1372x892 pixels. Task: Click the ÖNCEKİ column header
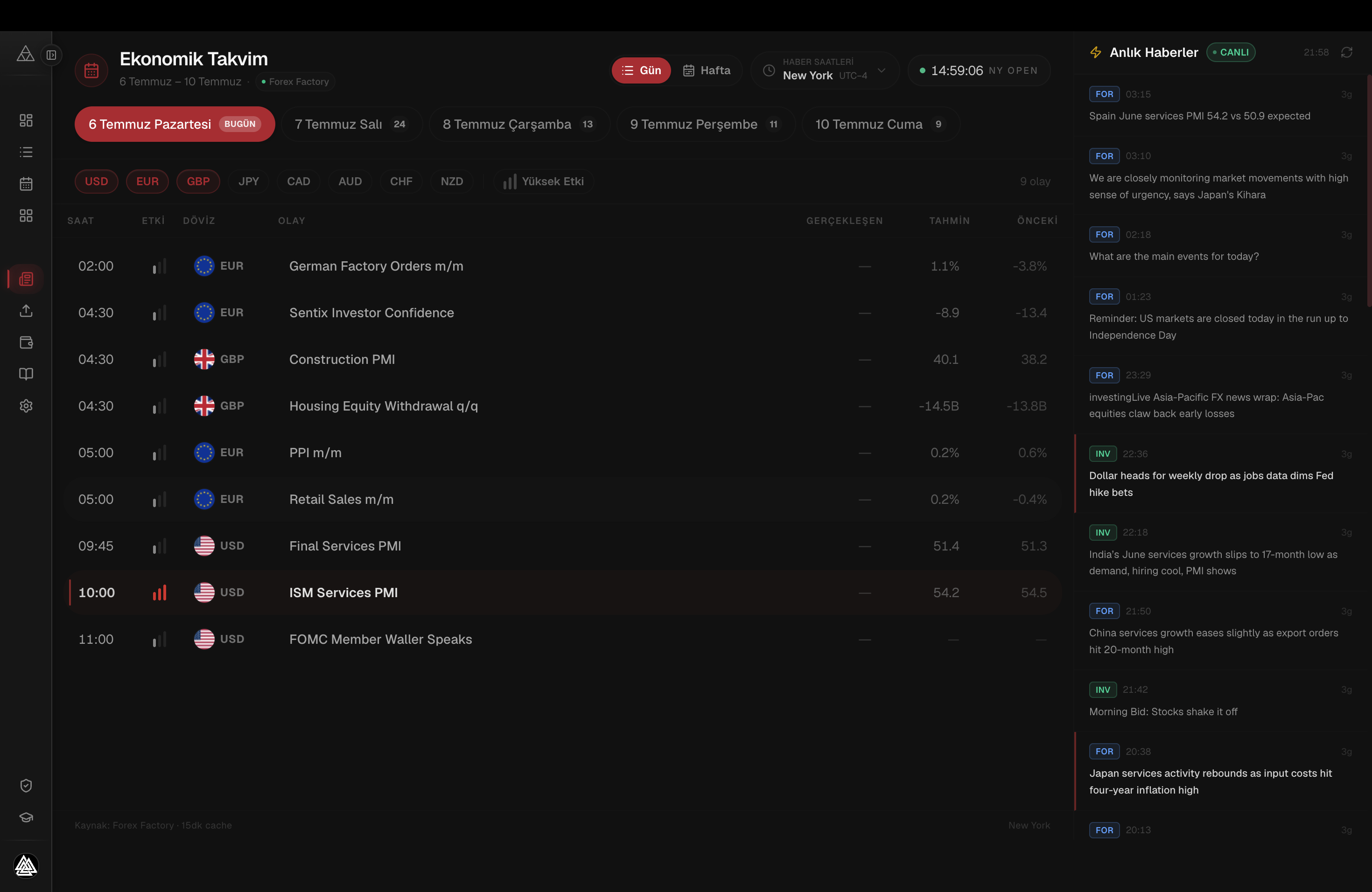pos(1037,221)
